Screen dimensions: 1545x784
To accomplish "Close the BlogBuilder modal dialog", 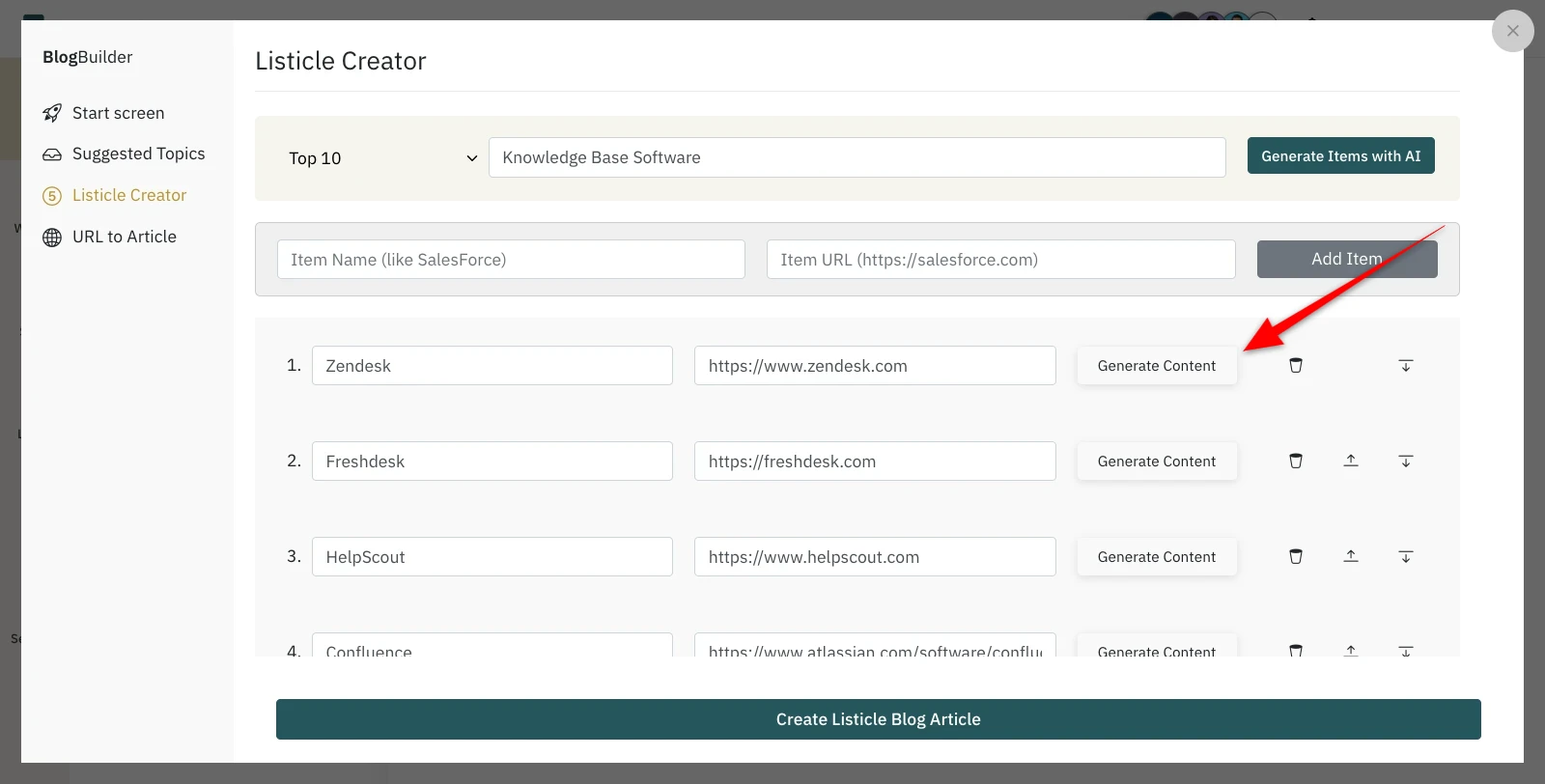I will tap(1513, 31).
